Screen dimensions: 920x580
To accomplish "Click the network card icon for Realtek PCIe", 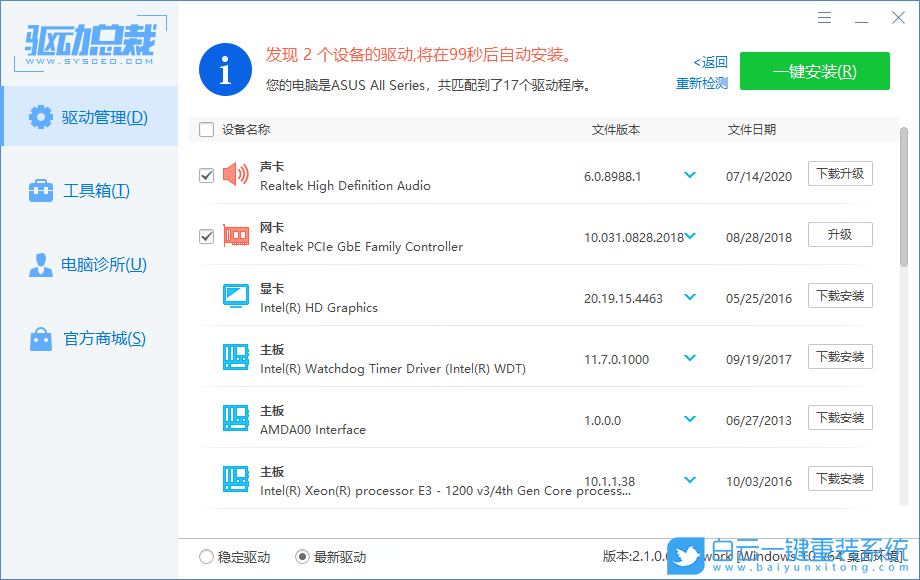I will [235, 236].
